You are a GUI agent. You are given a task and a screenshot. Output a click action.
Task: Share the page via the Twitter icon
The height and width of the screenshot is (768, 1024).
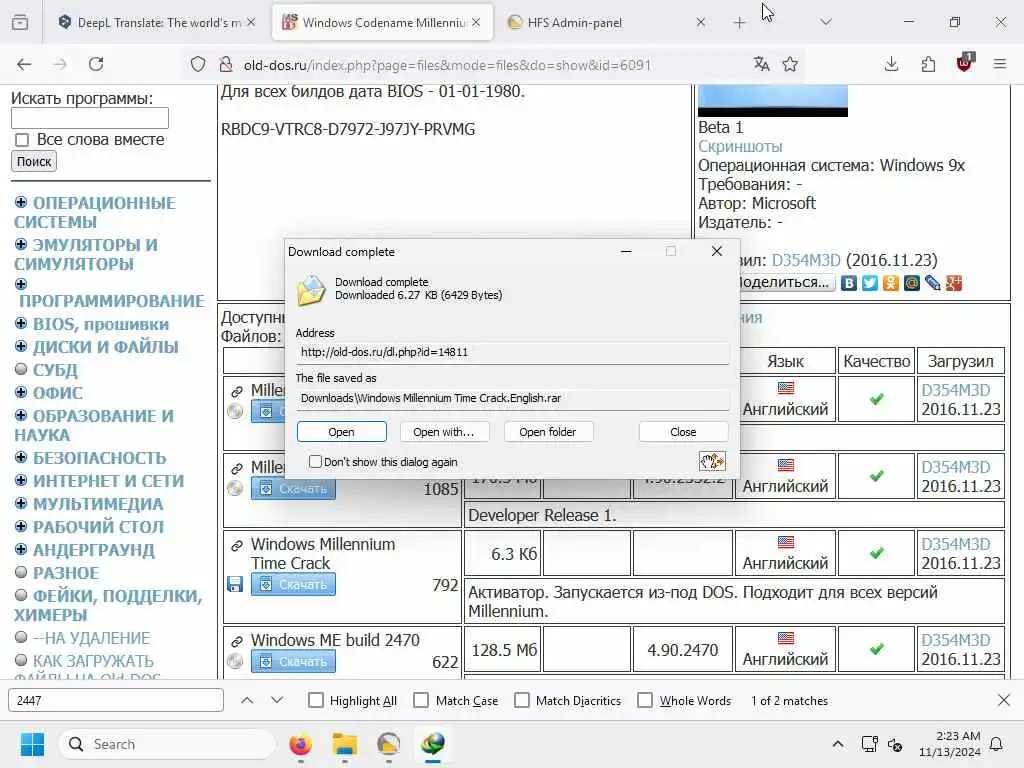870,283
